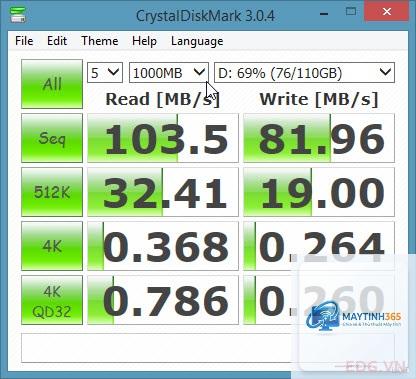Open the Language menu
This screenshot has width=416, height=379.
197,41
